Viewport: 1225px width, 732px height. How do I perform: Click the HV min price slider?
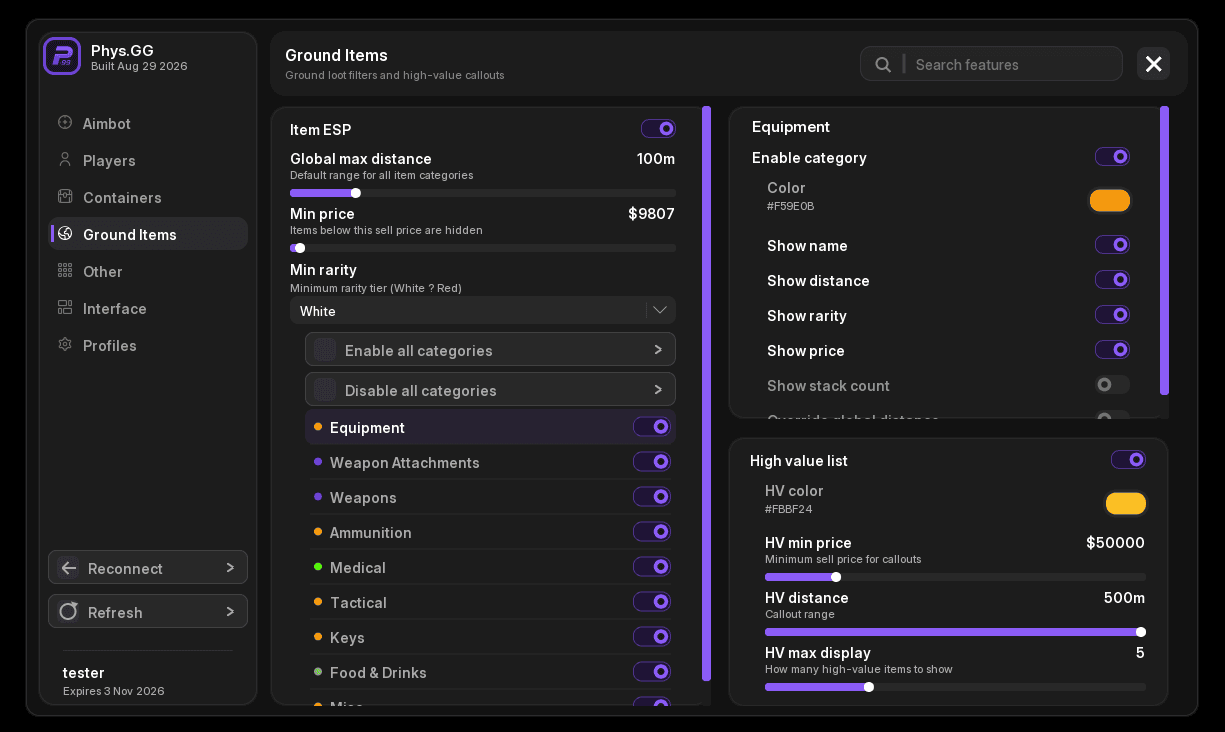pyautogui.click(x=955, y=577)
